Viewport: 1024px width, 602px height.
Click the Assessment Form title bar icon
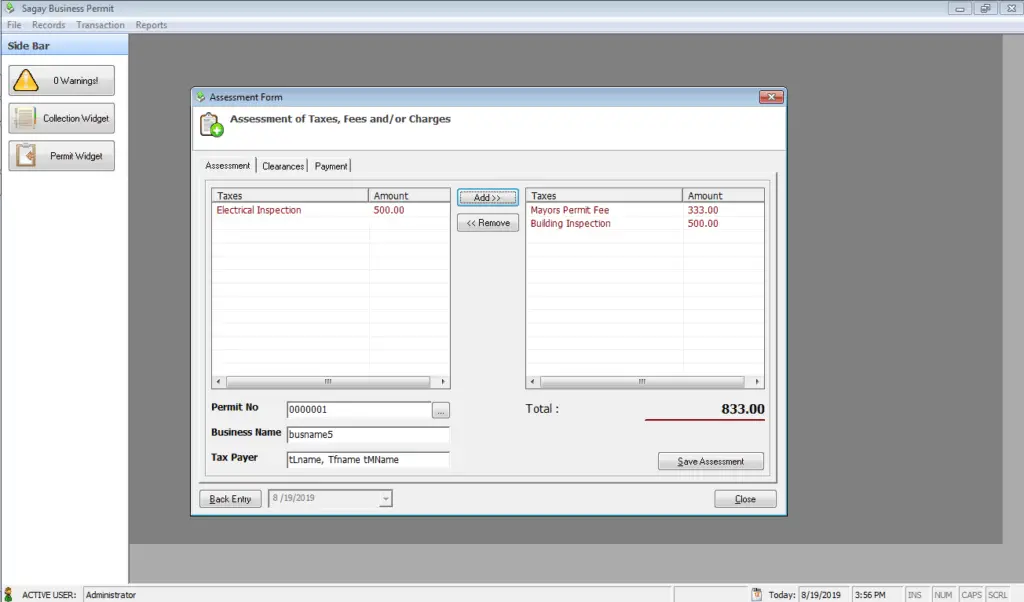click(x=201, y=97)
